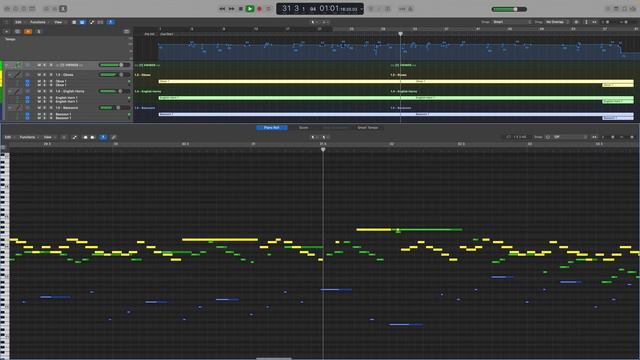The height and width of the screenshot is (360, 640).
Task: Toggle the count-in button in control bar
Action: click(x=402, y=9)
